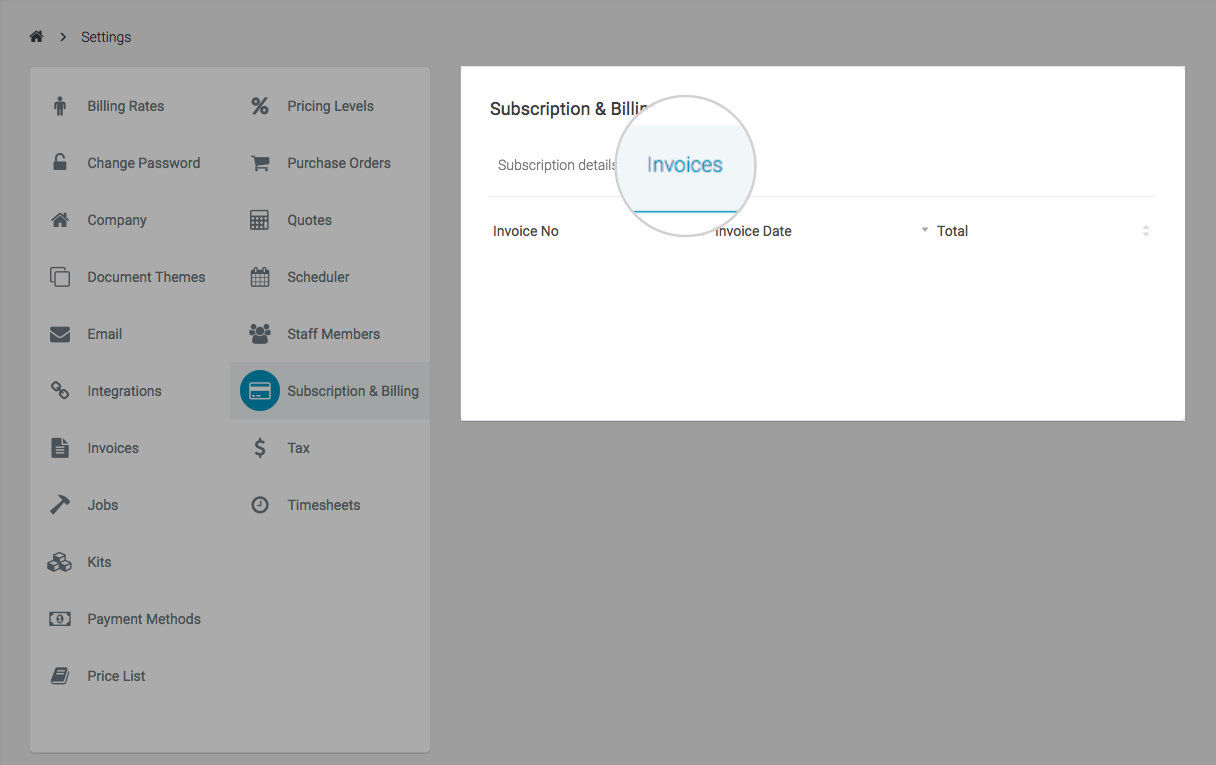Open Price List settings

tap(116, 676)
